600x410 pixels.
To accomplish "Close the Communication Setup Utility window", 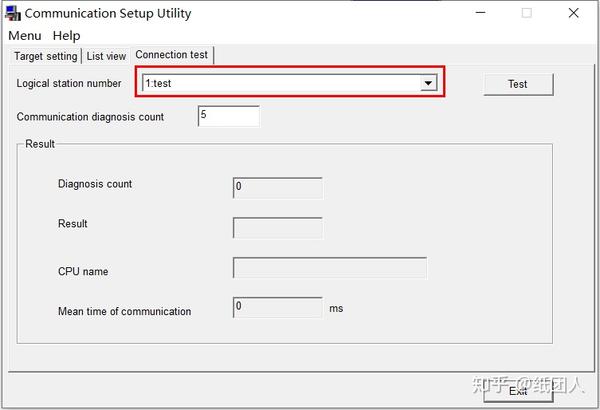I will tap(573, 14).
